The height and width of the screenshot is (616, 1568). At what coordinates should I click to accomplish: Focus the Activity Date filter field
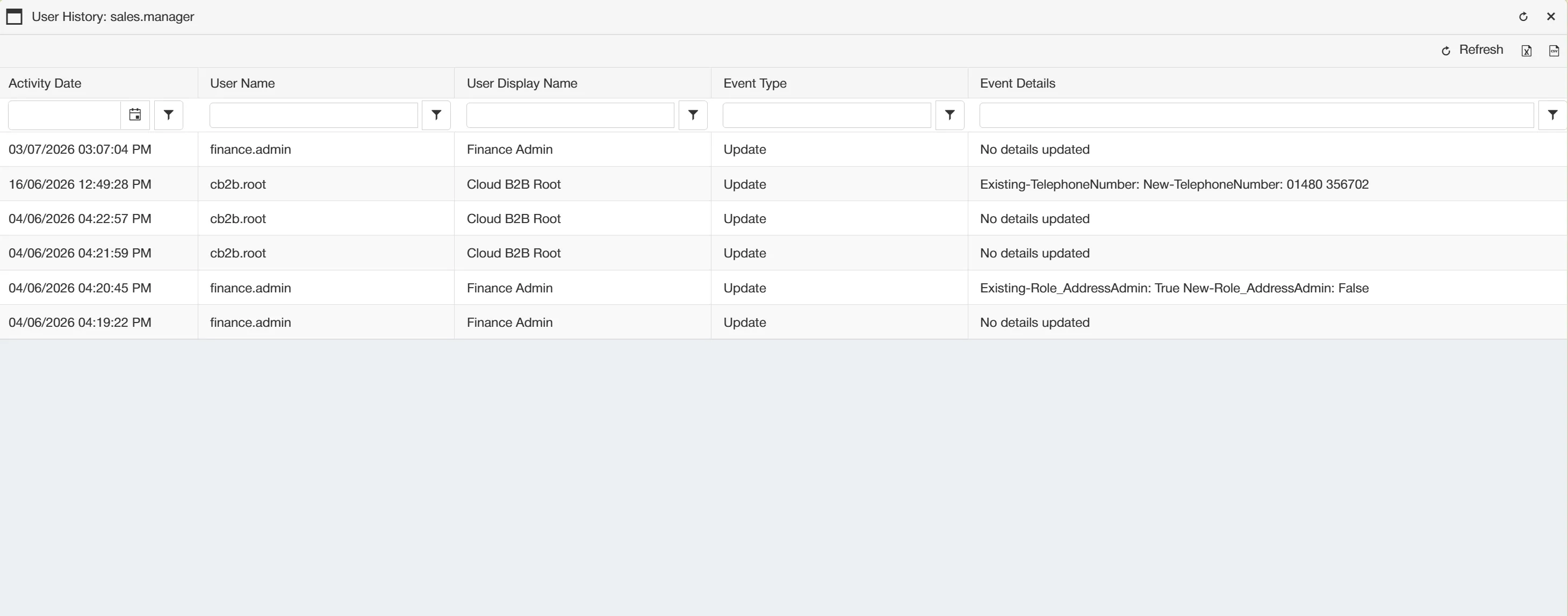click(64, 115)
